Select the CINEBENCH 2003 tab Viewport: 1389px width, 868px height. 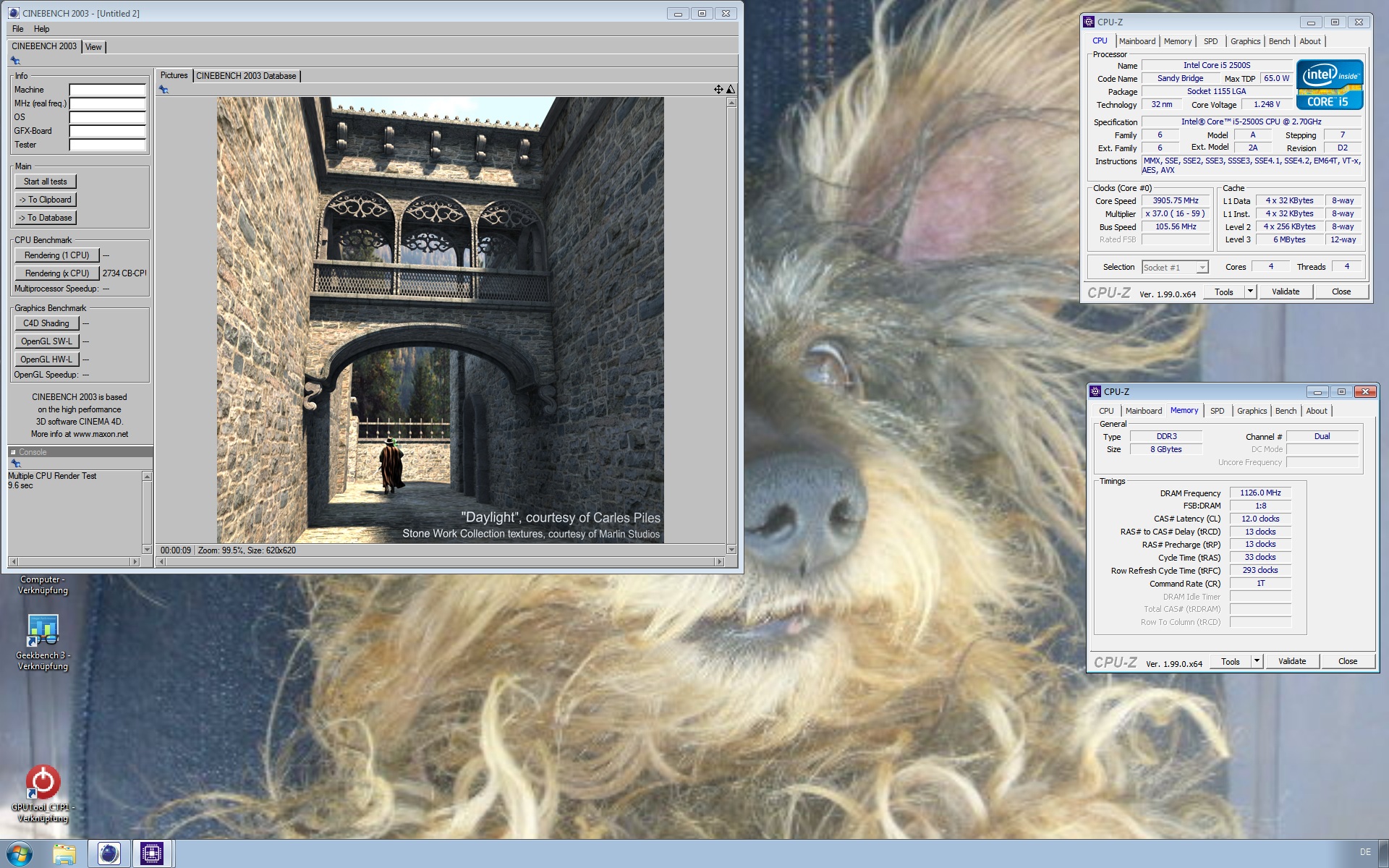pos(44,46)
